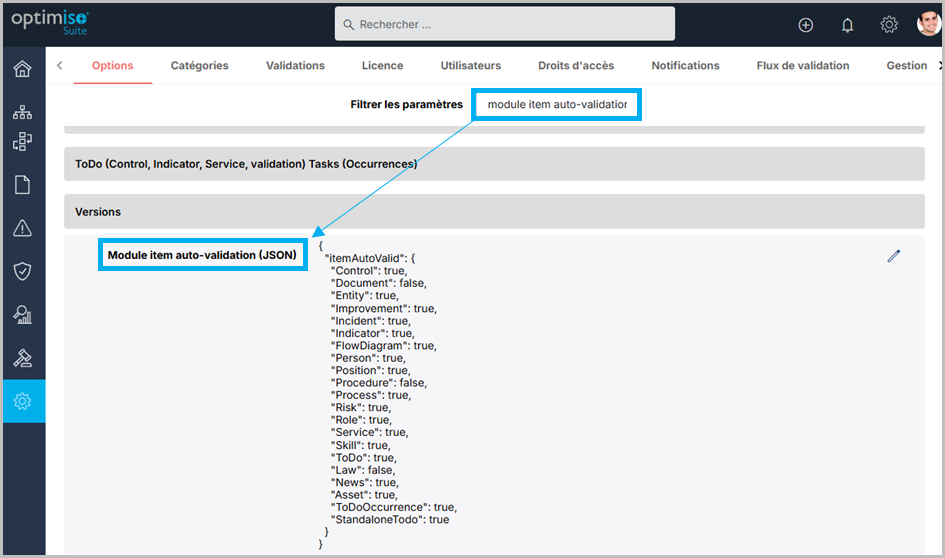Switch to the Droits d'accès tab
The image size is (945, 558).
pos(576,66)
